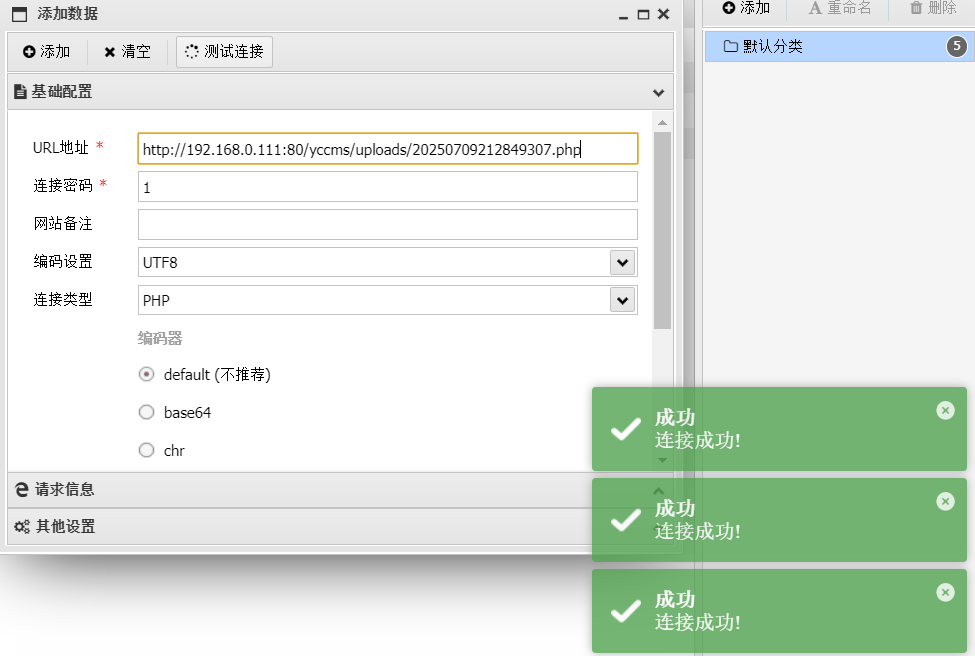
Task: Select the base64 encoder option
Action: click(146, 412)
